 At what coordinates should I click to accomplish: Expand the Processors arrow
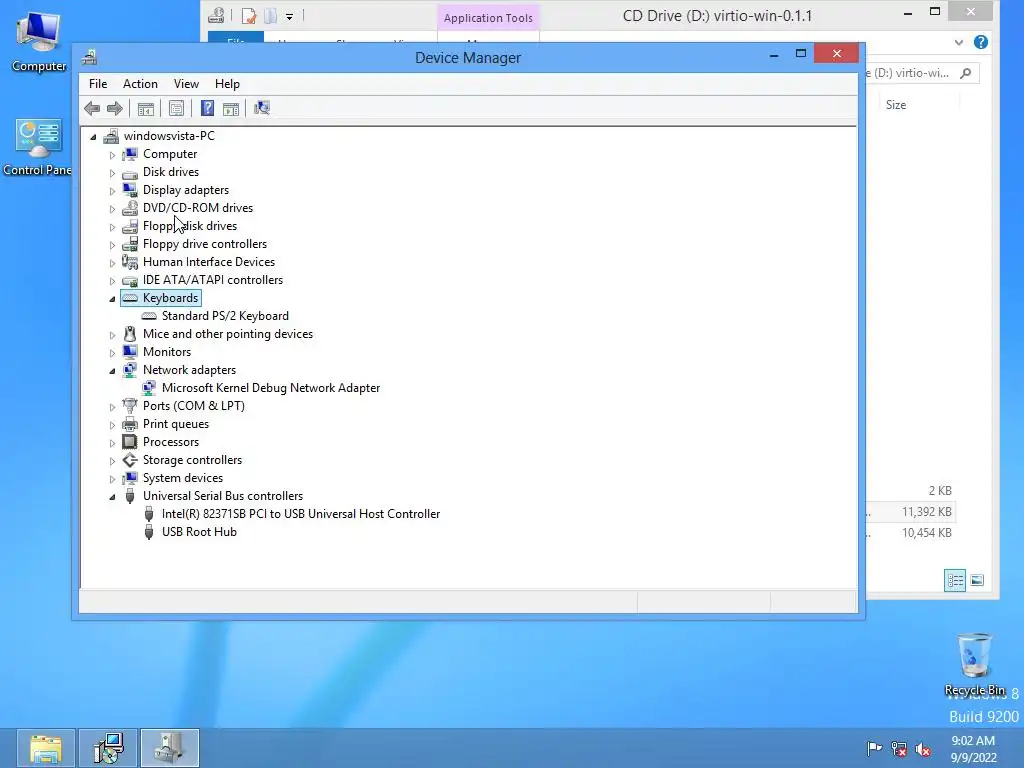(112, 443)
